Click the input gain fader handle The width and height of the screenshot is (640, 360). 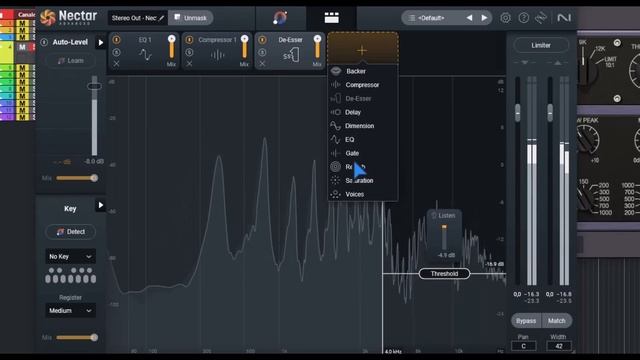coord(518,112)
